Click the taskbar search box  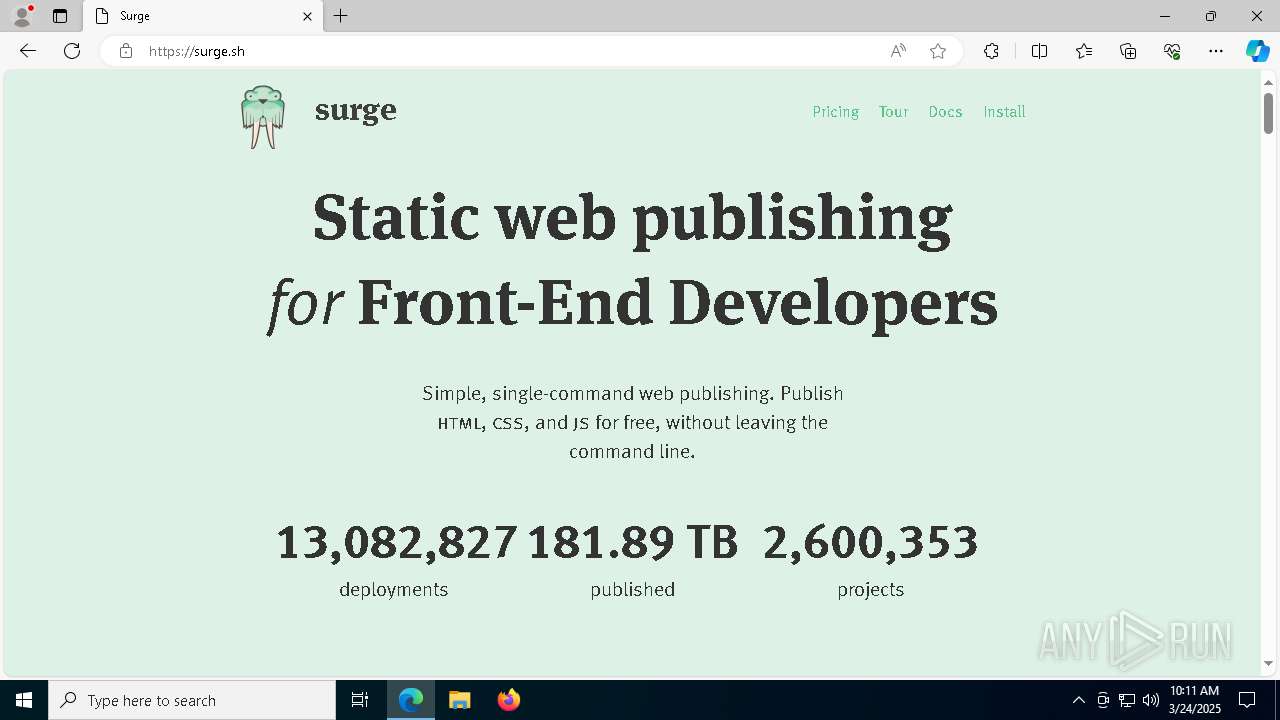pyautogui.click(x=192, y=700)
